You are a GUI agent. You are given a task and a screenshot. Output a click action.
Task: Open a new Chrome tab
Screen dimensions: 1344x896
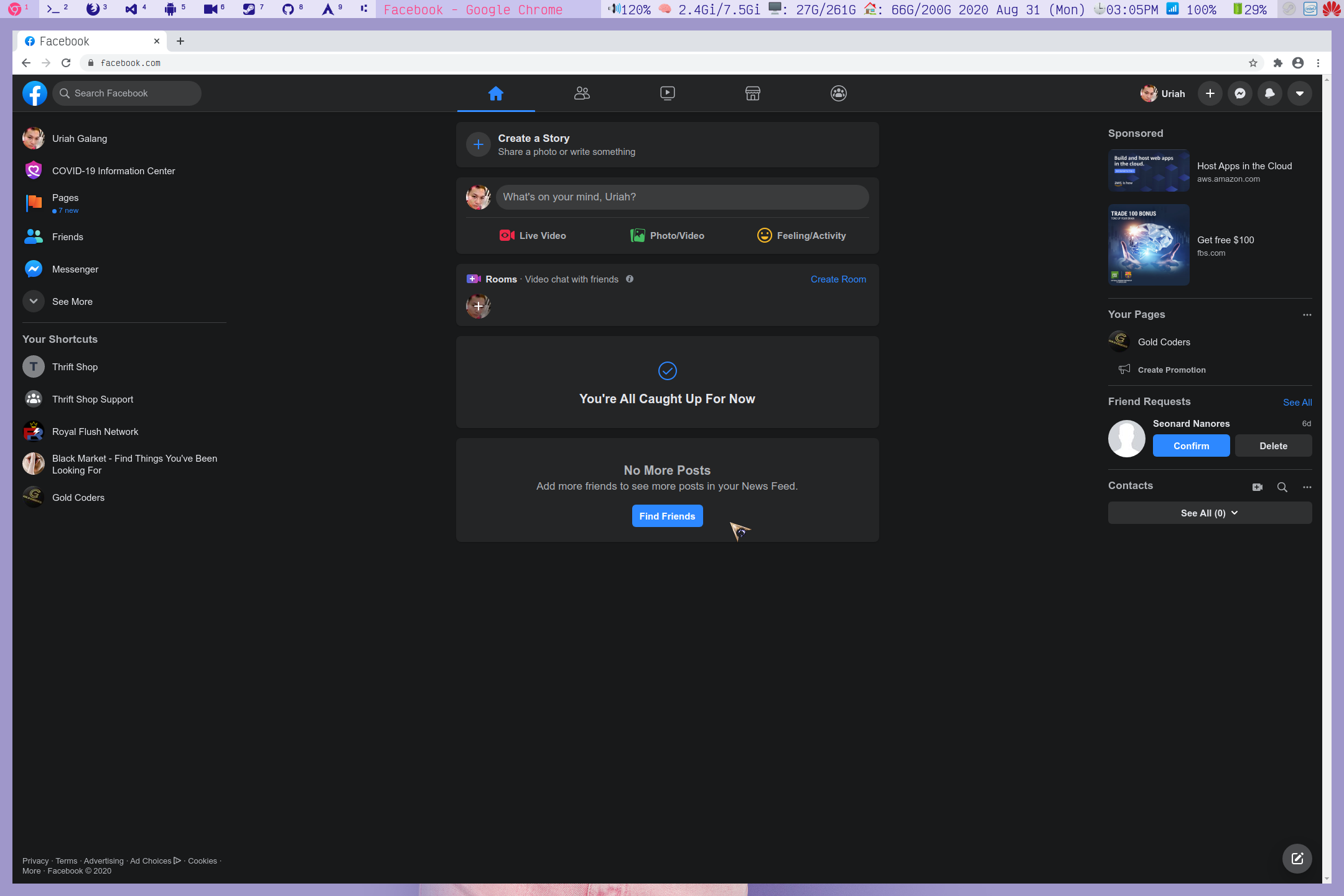click(x=180, y=41)
